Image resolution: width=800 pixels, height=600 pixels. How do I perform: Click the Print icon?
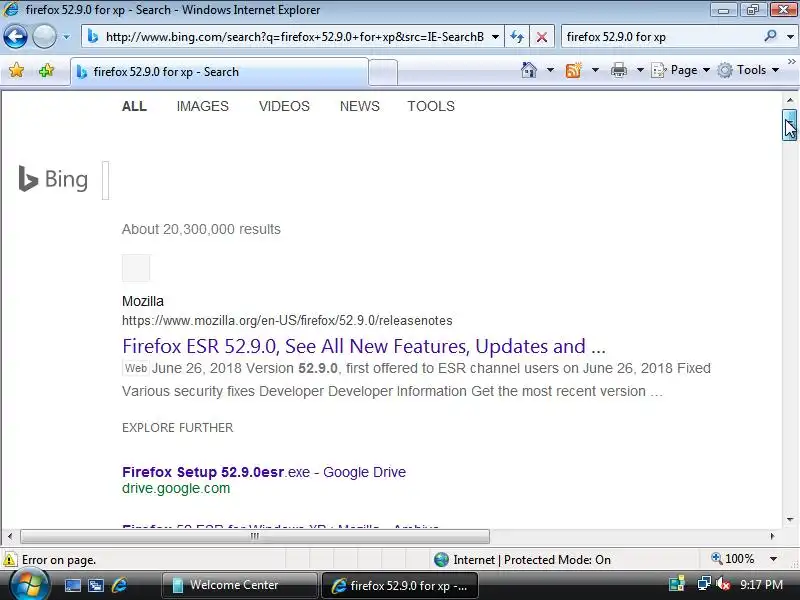pos(618,70)
